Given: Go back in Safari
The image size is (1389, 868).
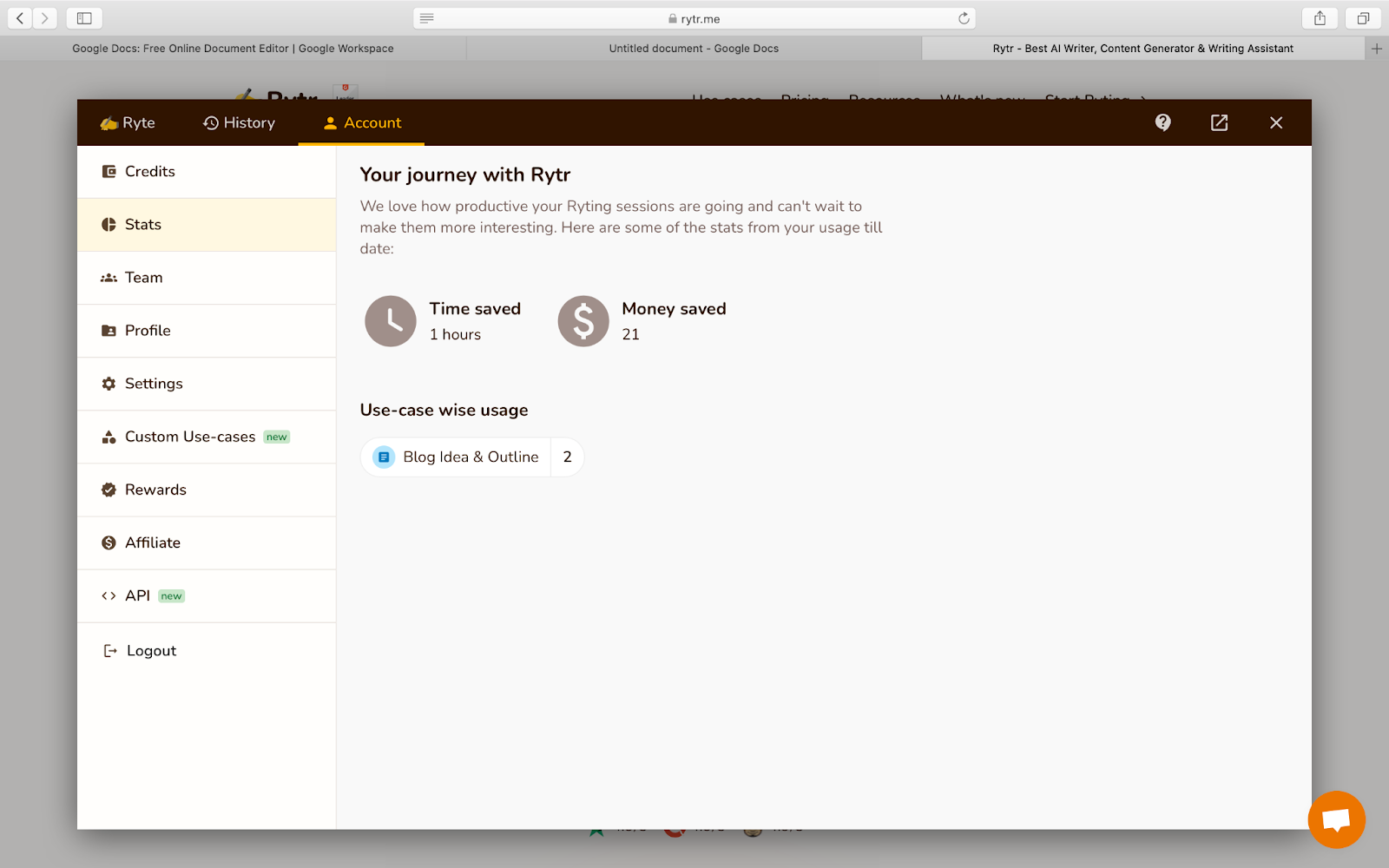Looking at the screenshot, I should (20, 18).
